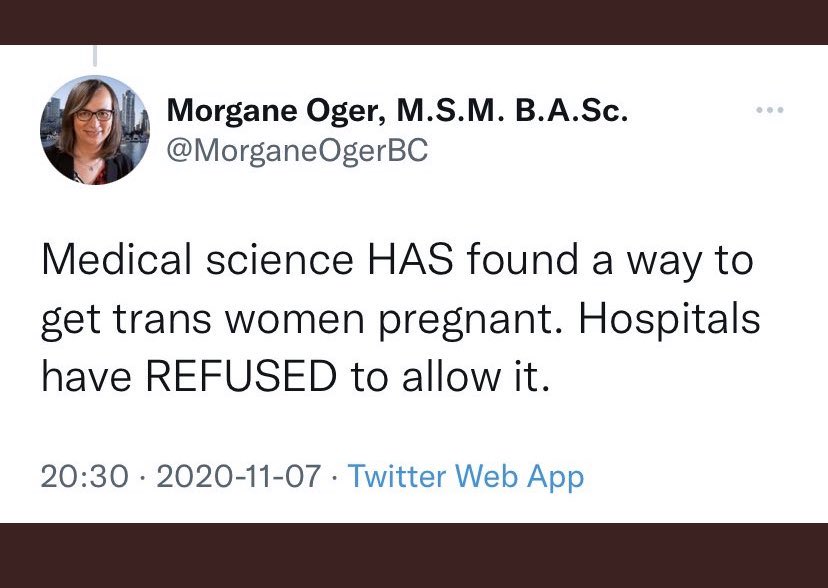The image size is (828, 588).
Task: Open Morgane Oger's profile picture
Action: click(x=95, y=130)
